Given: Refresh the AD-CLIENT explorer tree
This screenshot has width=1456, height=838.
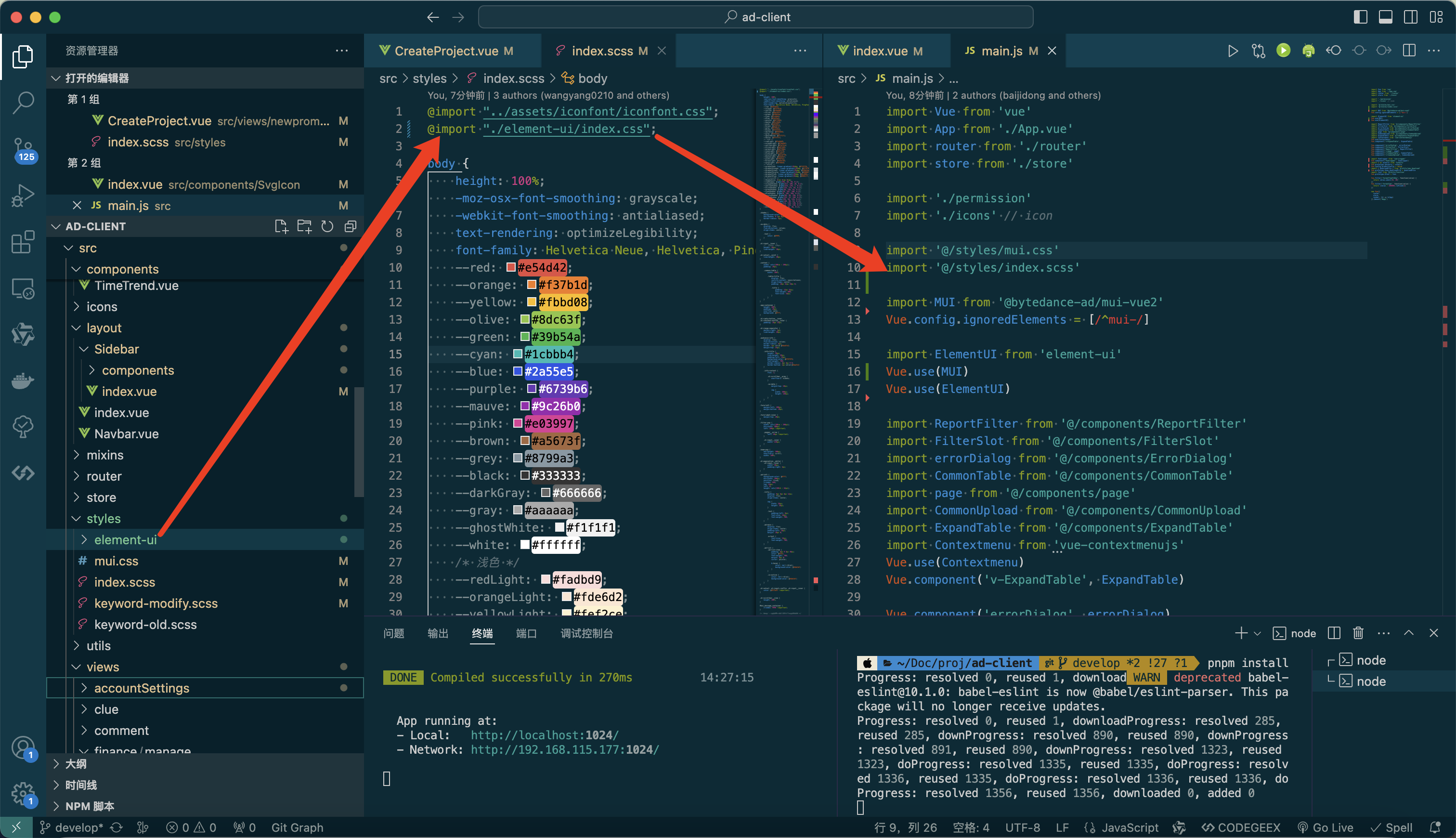Looking at the screenshot, I should click(327, 226).
